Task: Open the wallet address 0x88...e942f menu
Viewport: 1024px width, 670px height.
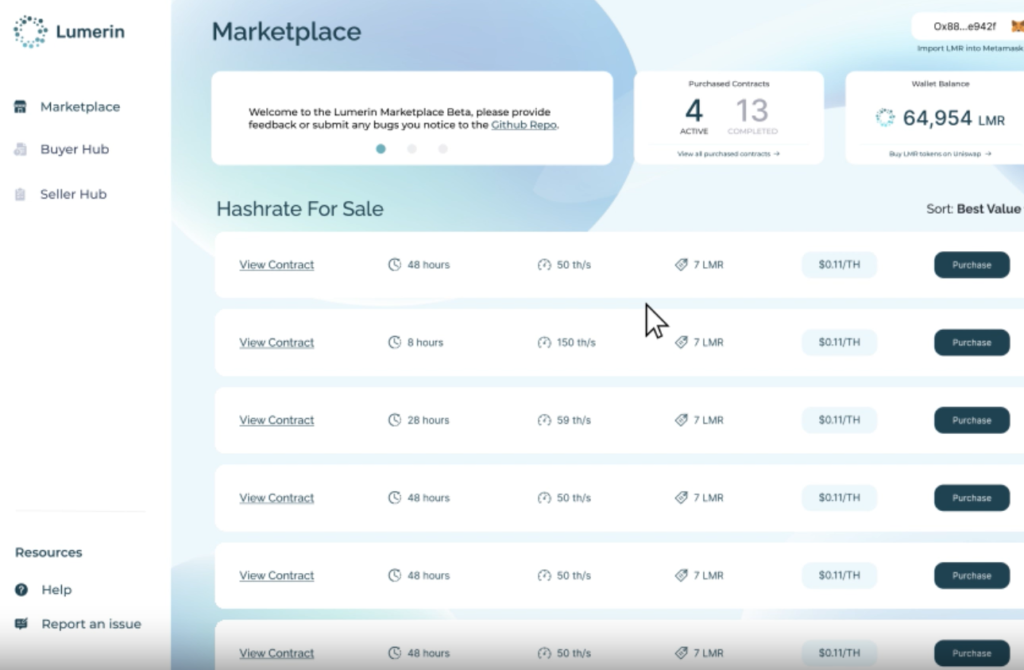Action: (964, 26)
